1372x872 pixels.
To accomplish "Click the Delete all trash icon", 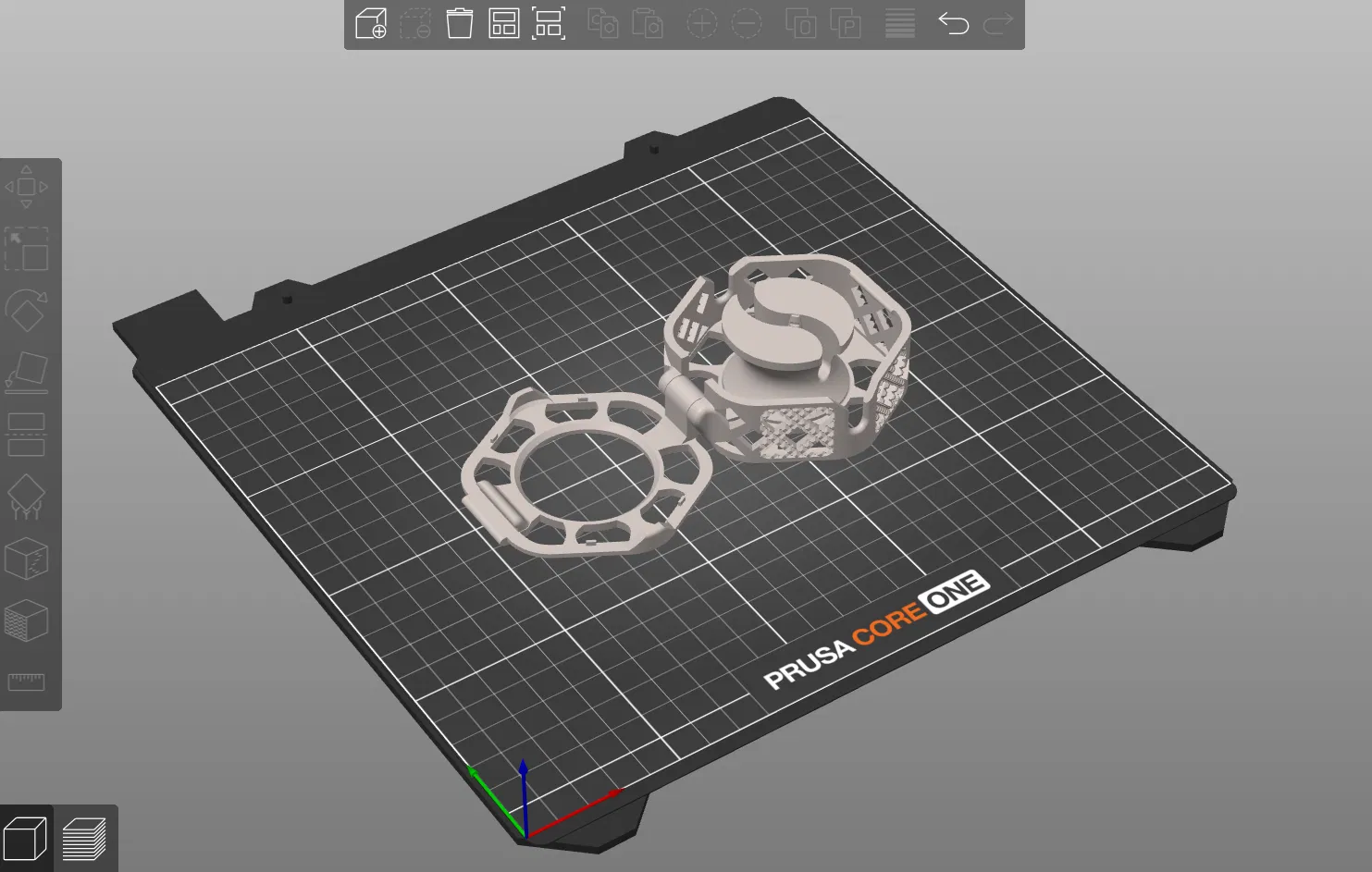I will coord(460,24).
